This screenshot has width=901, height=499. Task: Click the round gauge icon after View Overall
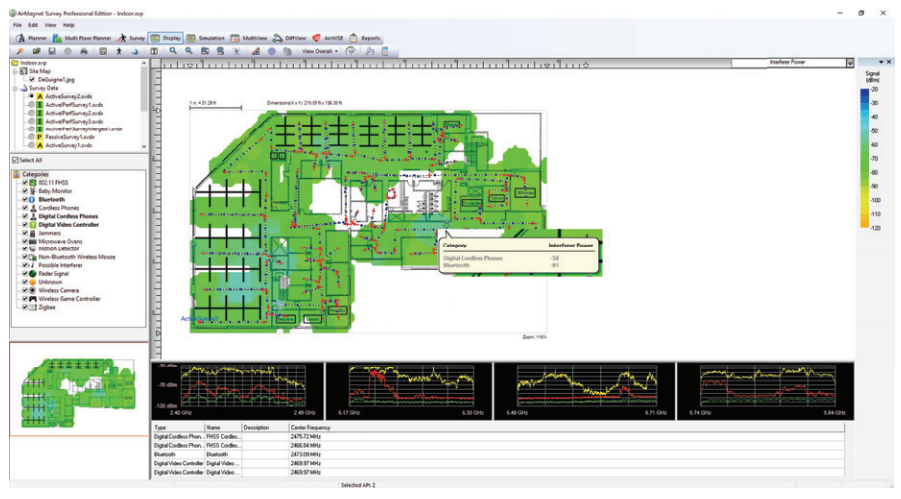[x=351, y=51]
